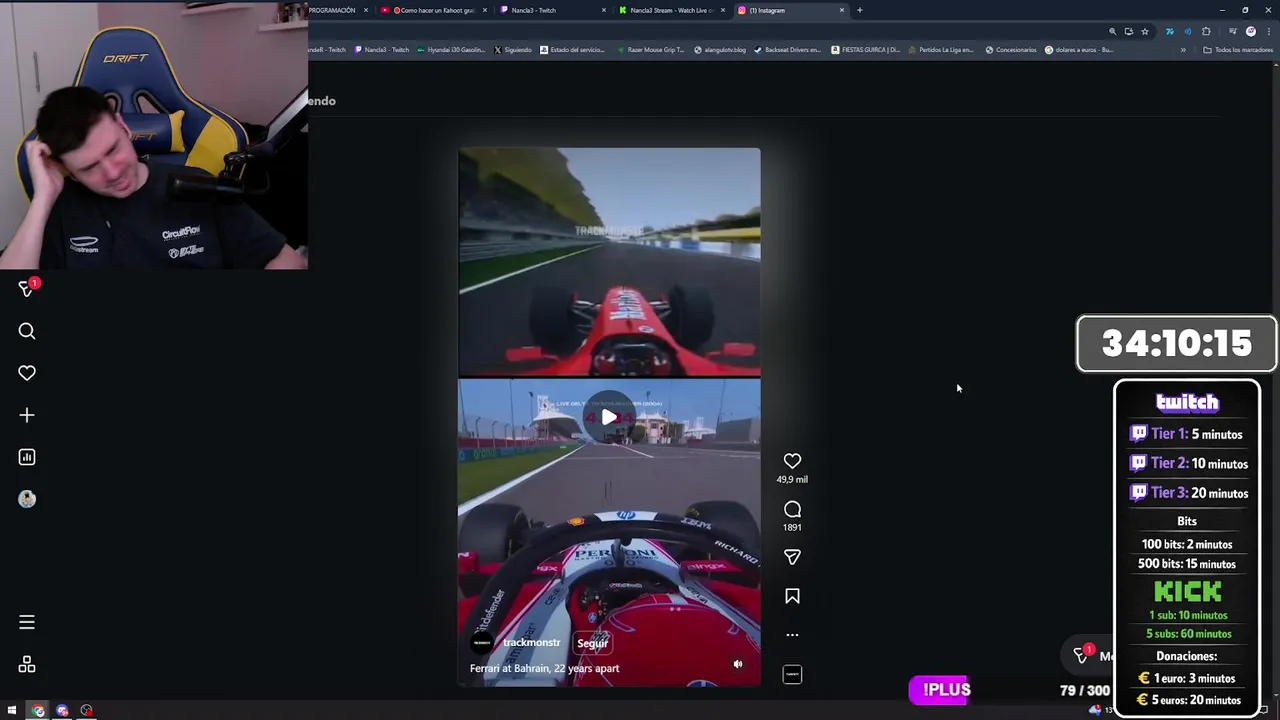This screenshot has height=720, width=1280.
Task: Open the 'Estado del servicio...' bookmark
Action: (x=573, y=49)
